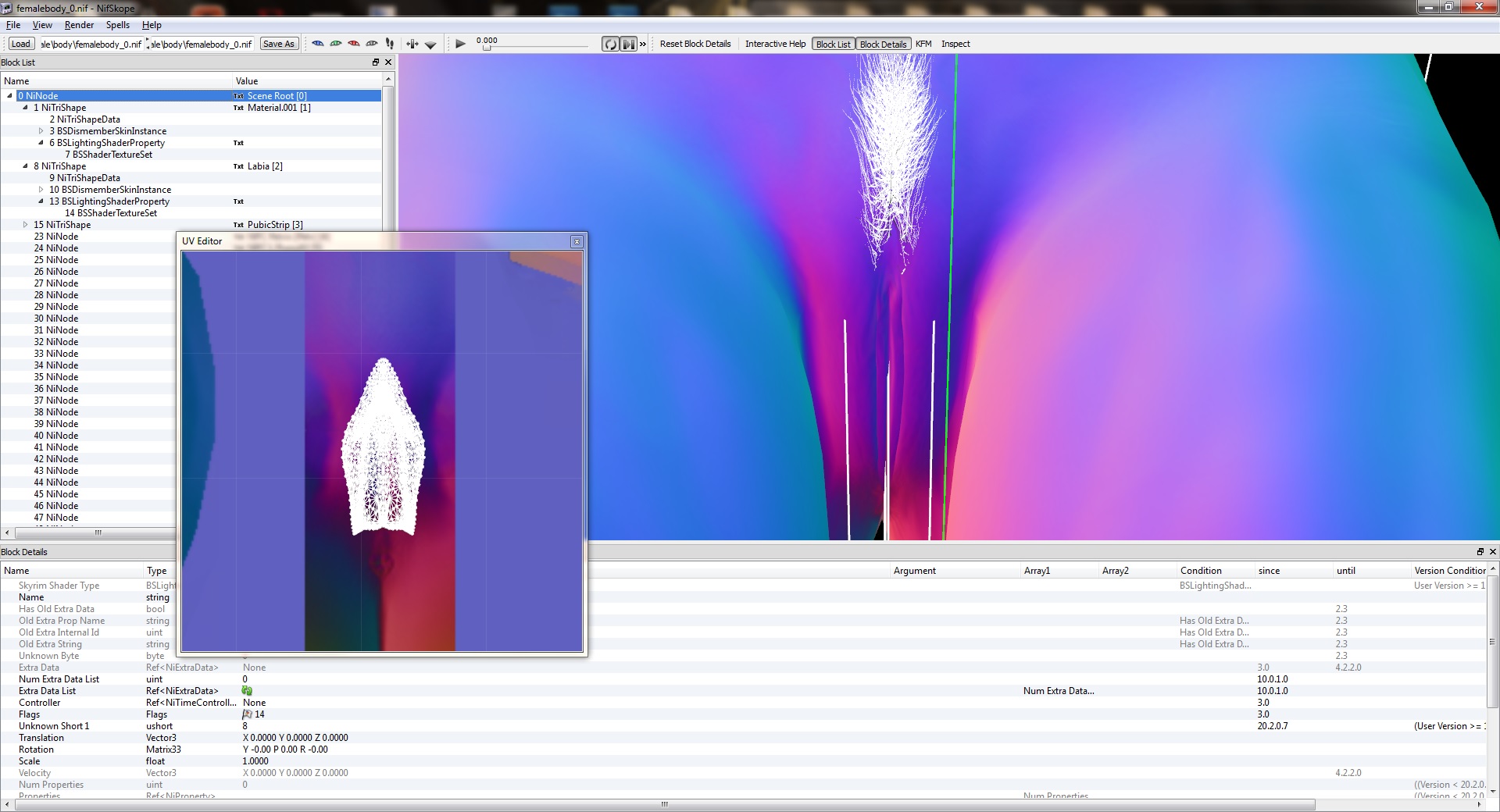The height and width of the screenshot is (812, 1500).
Task: Click the Save As button
Action: tap(279, 45)
